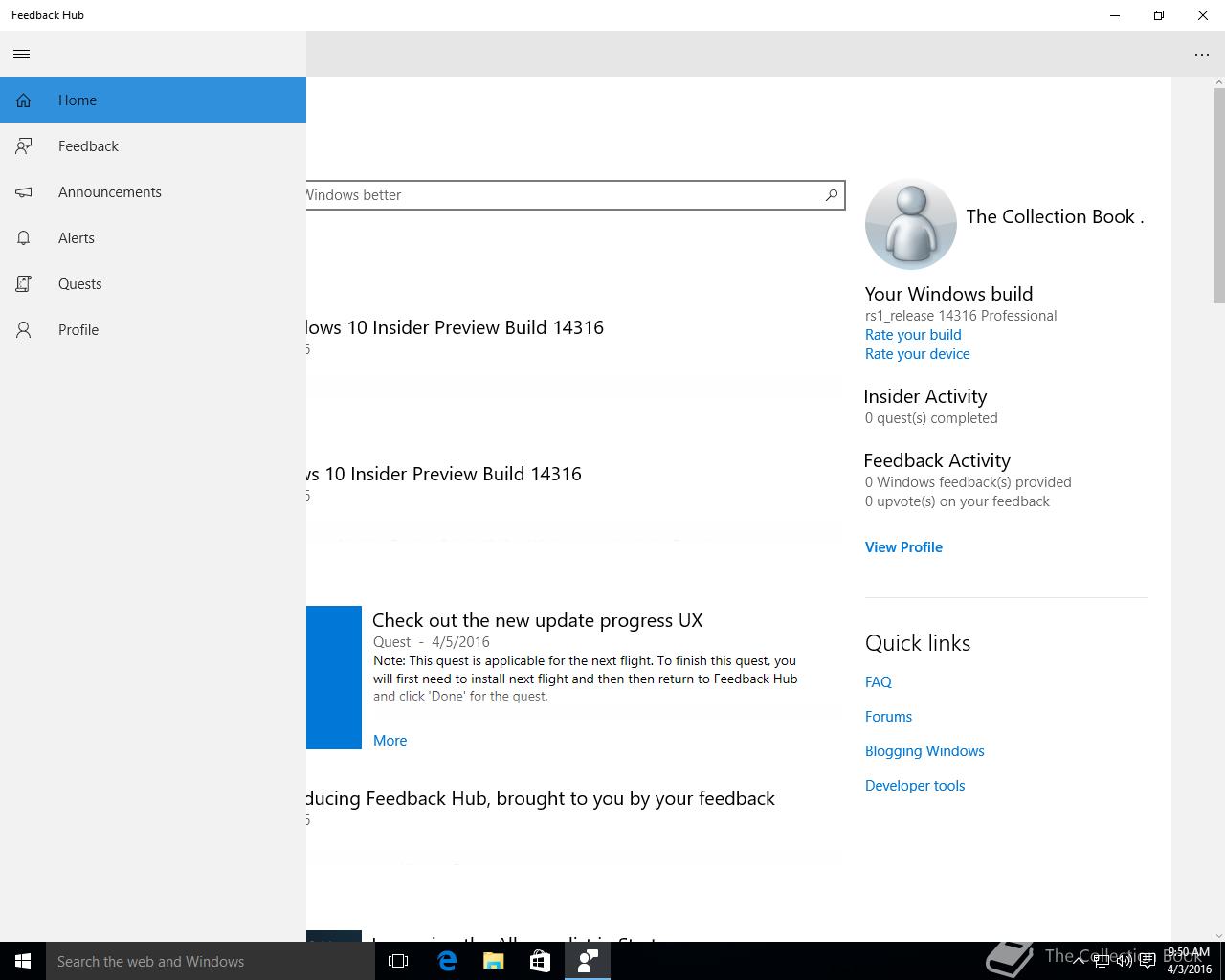Go to Alerts section

pos(153,237)
